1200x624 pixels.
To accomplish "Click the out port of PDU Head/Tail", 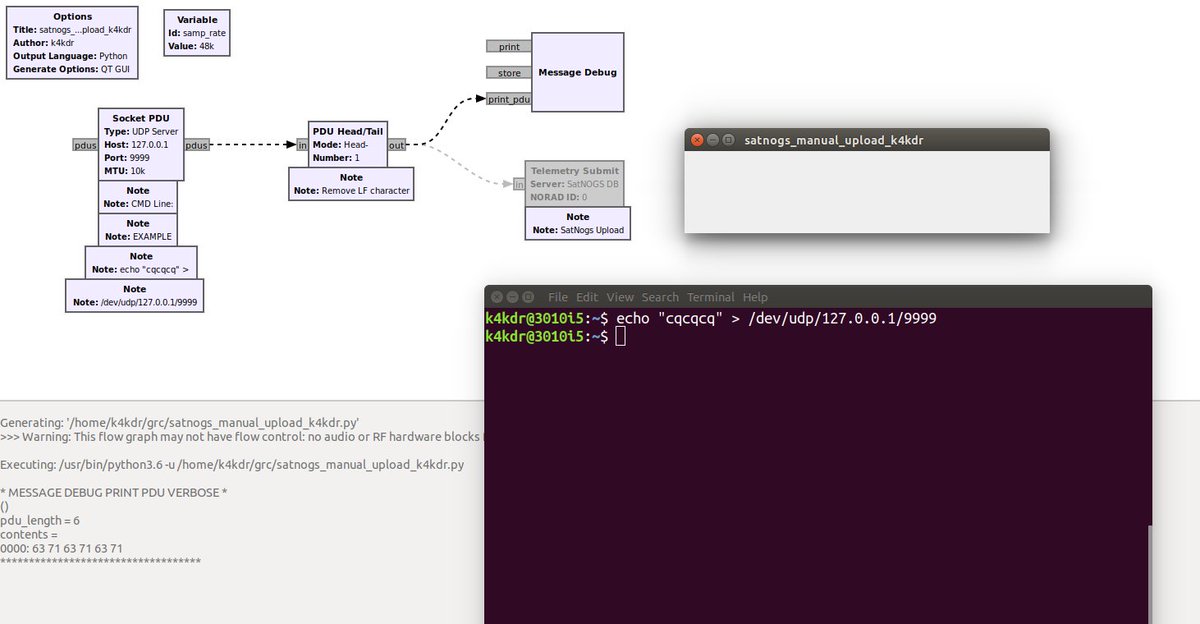I will coord(397,145).
